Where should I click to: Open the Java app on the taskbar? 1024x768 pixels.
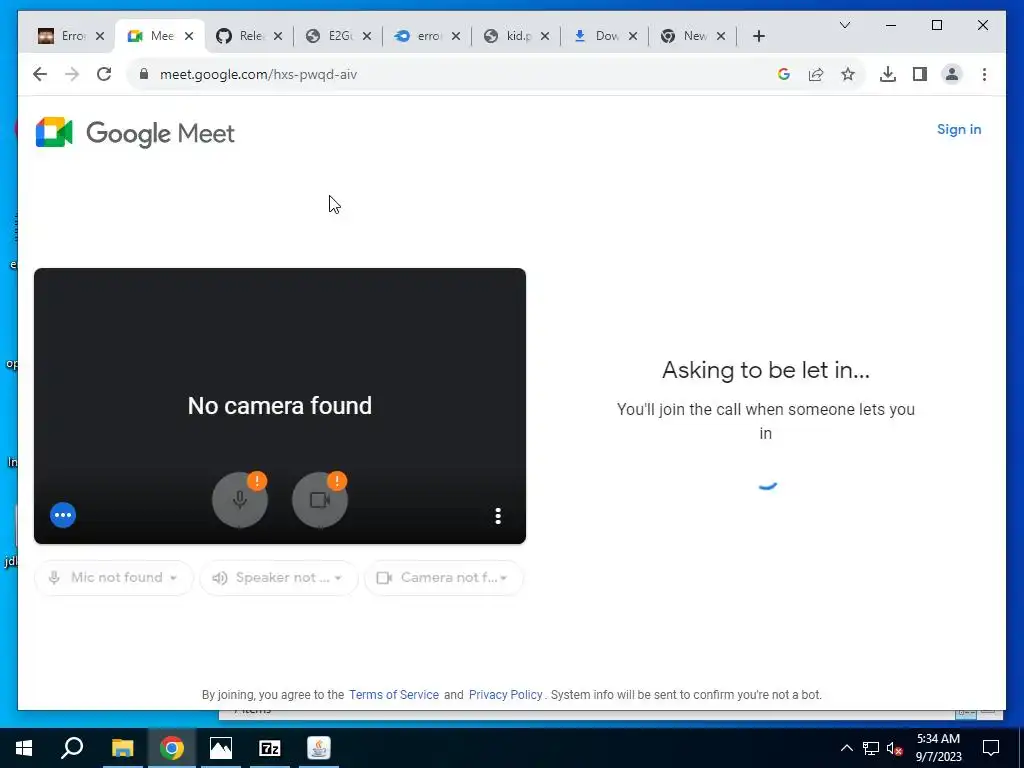pyautogui.click(x=319, y=748)
